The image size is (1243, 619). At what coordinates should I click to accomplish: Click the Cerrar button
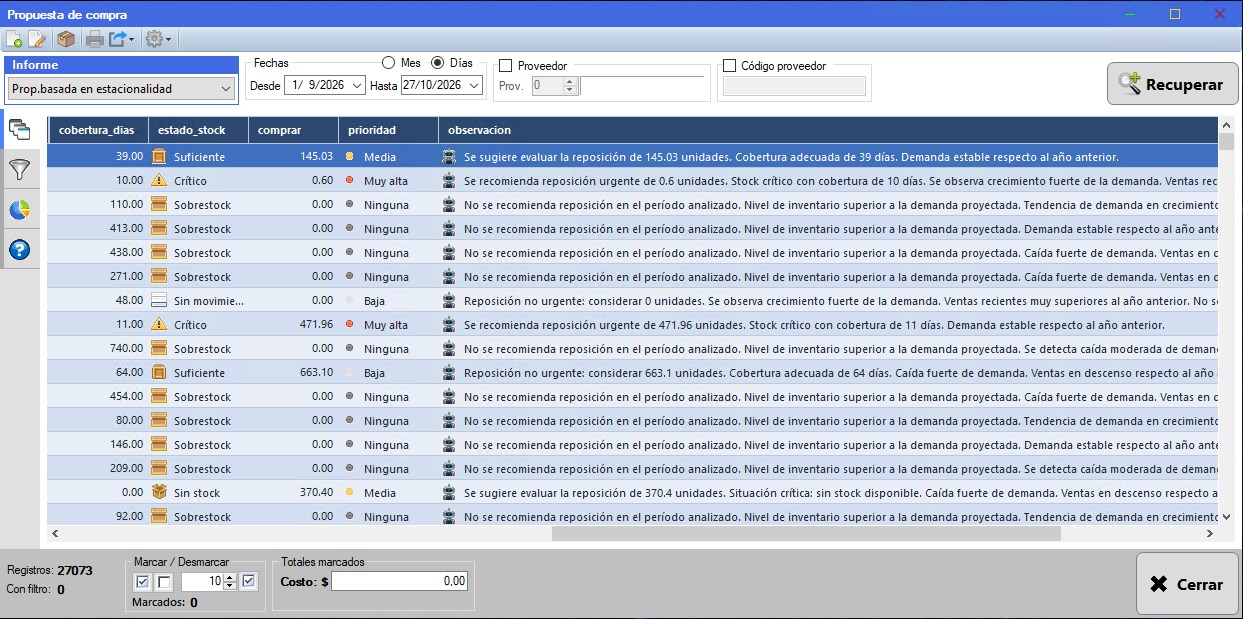(x=1187, y=584)
